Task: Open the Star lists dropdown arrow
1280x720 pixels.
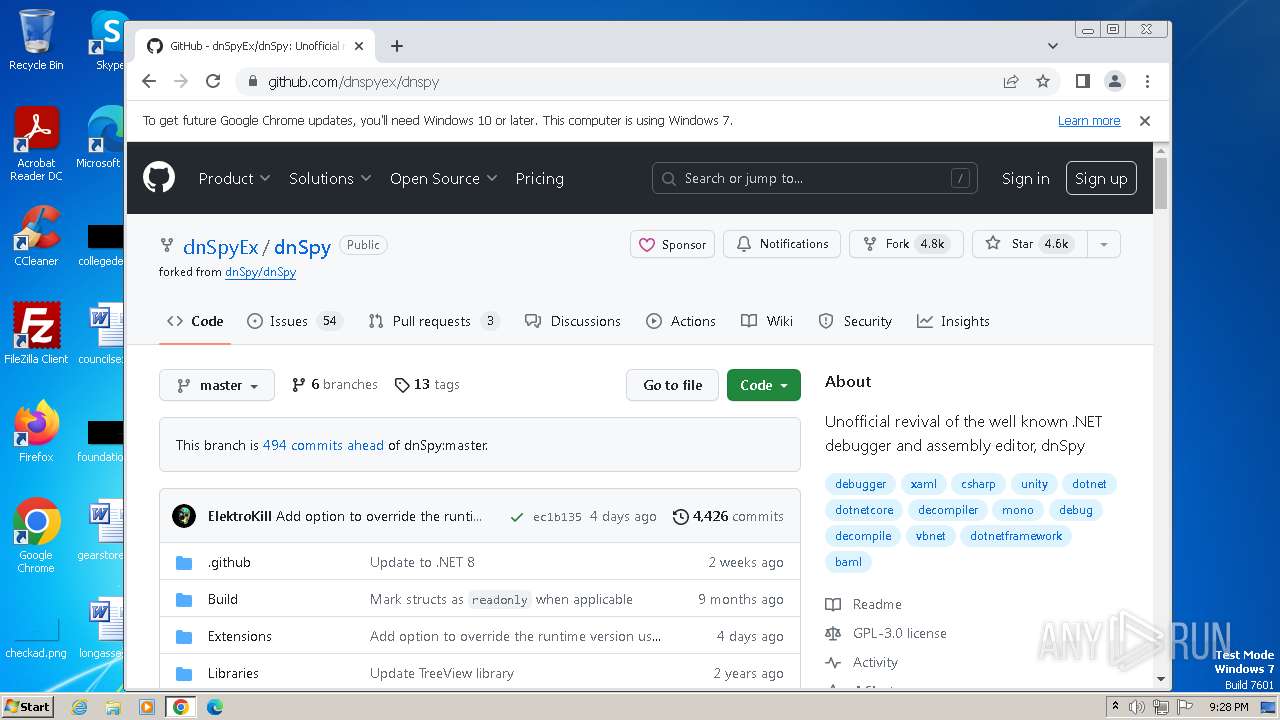Action: click(1103, 244)
